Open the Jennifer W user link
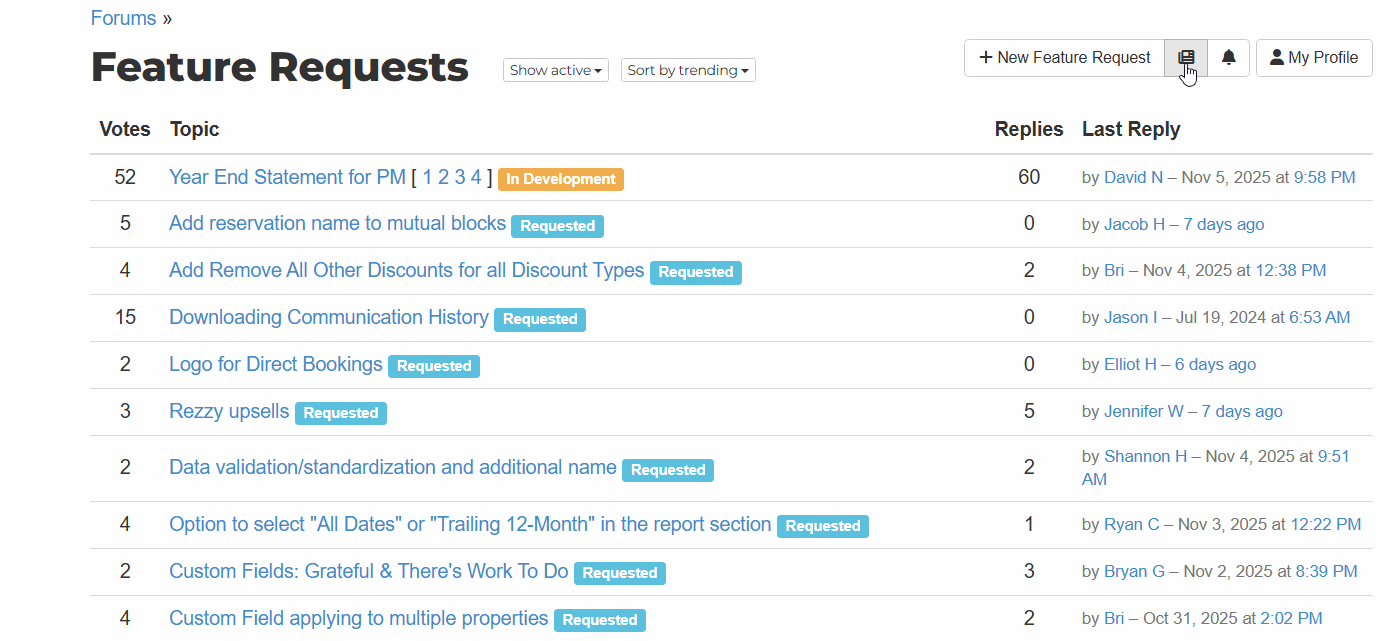 1143,411
